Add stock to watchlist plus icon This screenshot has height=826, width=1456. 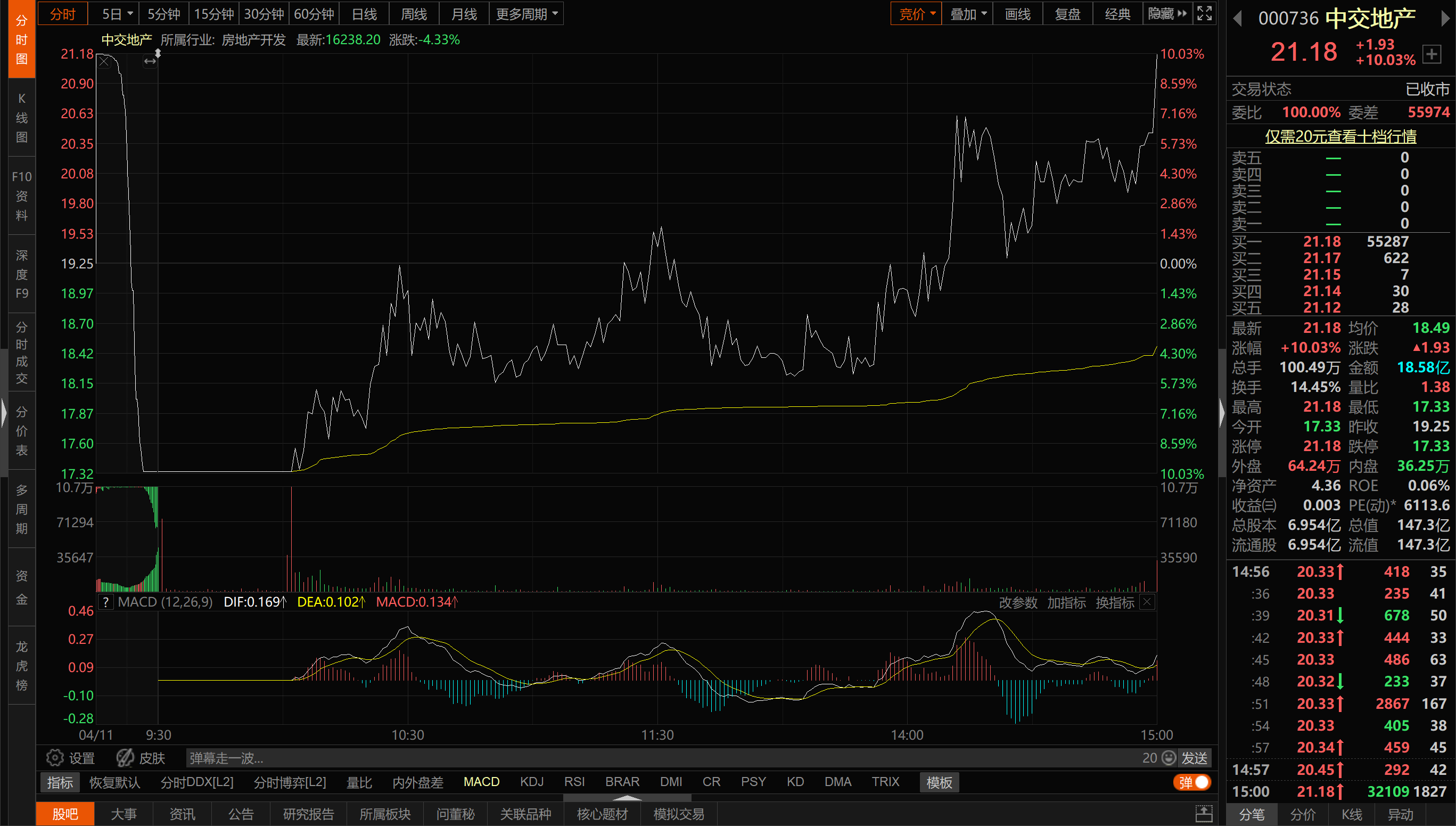coord(1432,54)
